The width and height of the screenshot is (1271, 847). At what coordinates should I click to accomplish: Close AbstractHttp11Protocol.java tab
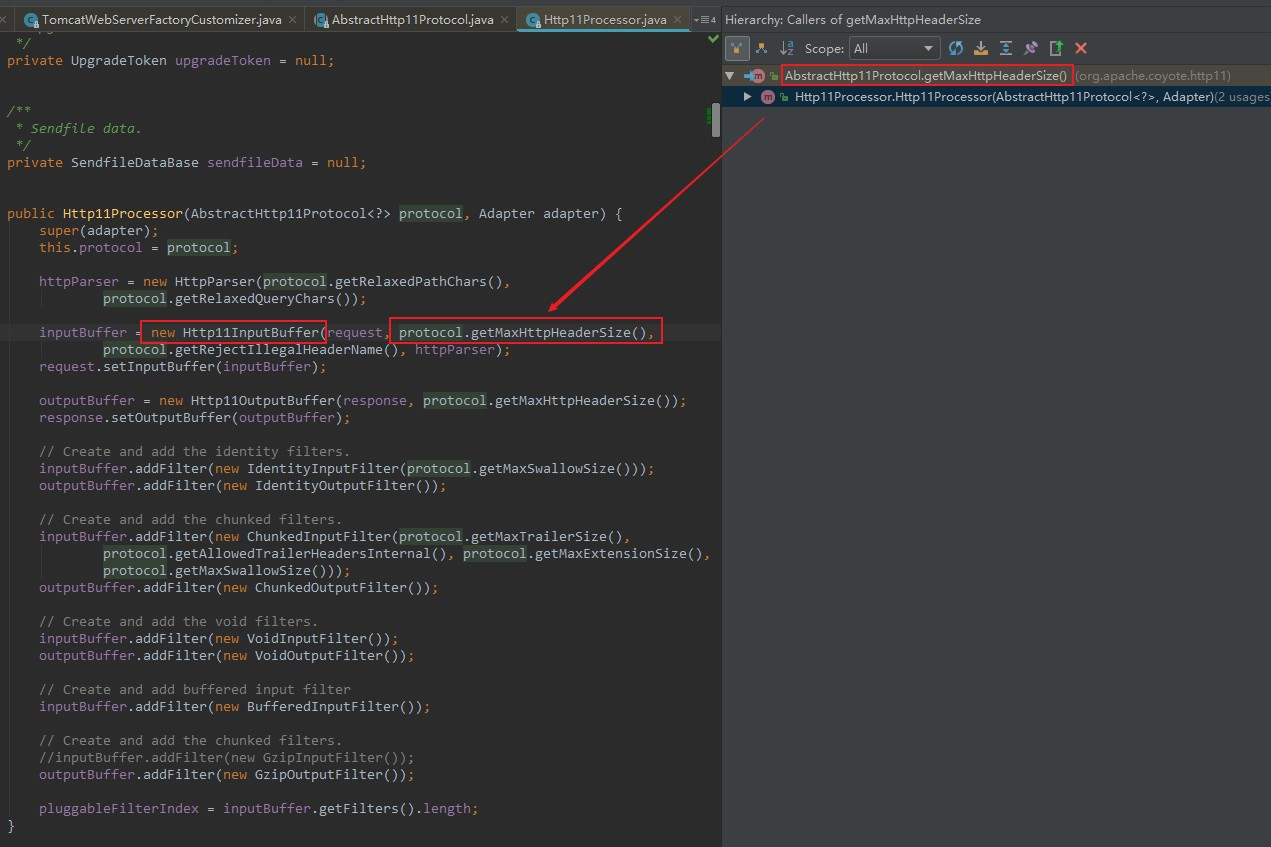tap(503, 19)
